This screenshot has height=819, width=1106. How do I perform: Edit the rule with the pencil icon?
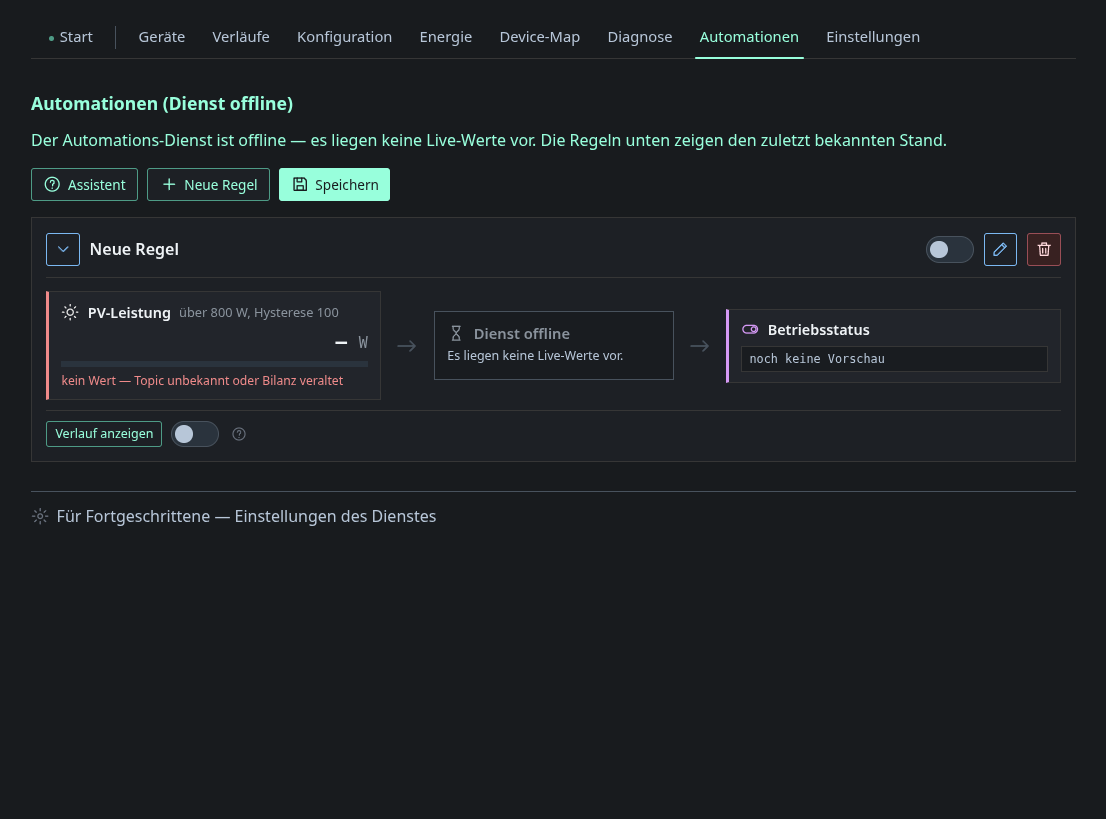[x=1000, y=250]
